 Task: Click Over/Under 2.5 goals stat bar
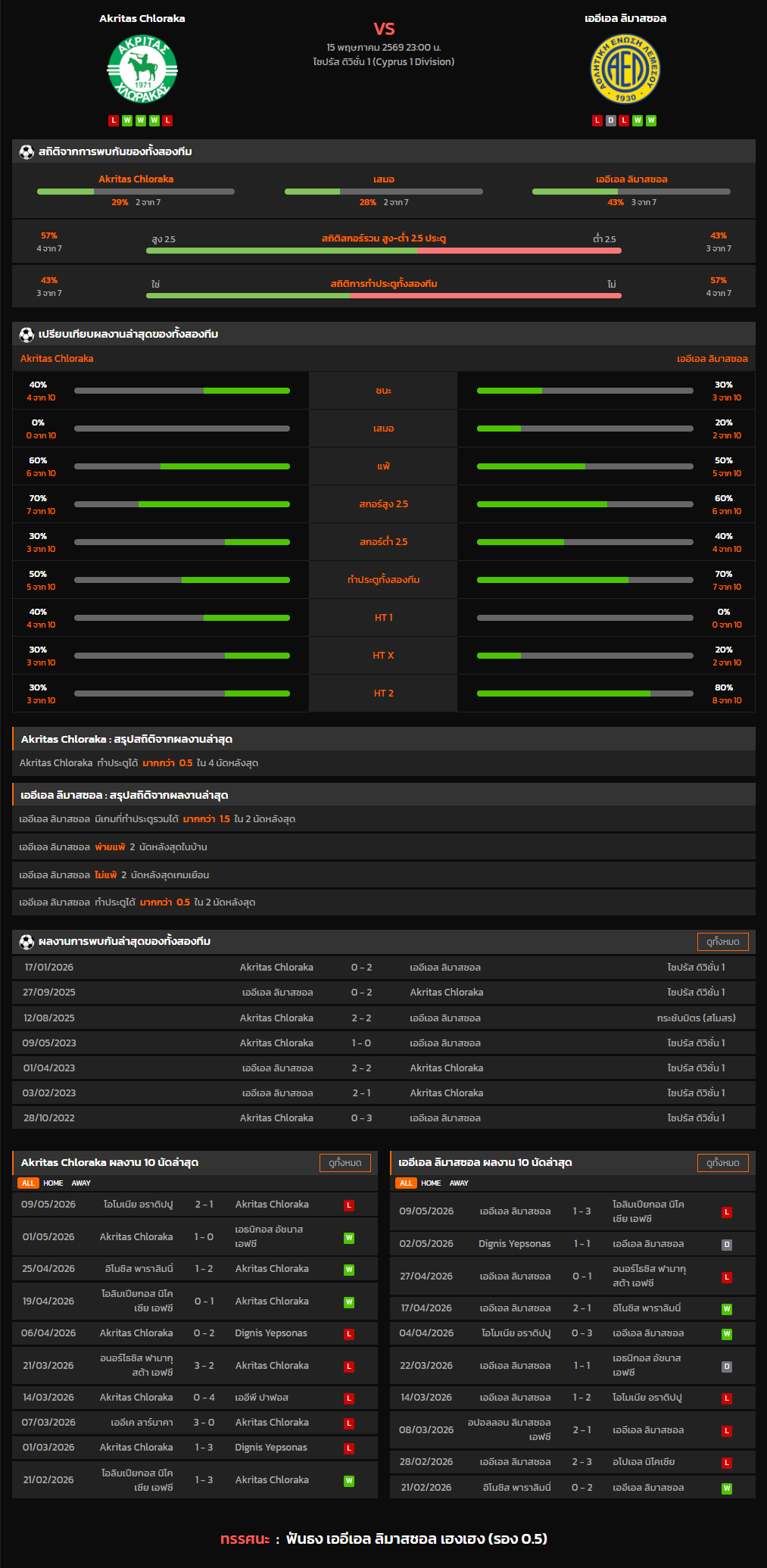point(384,251)
